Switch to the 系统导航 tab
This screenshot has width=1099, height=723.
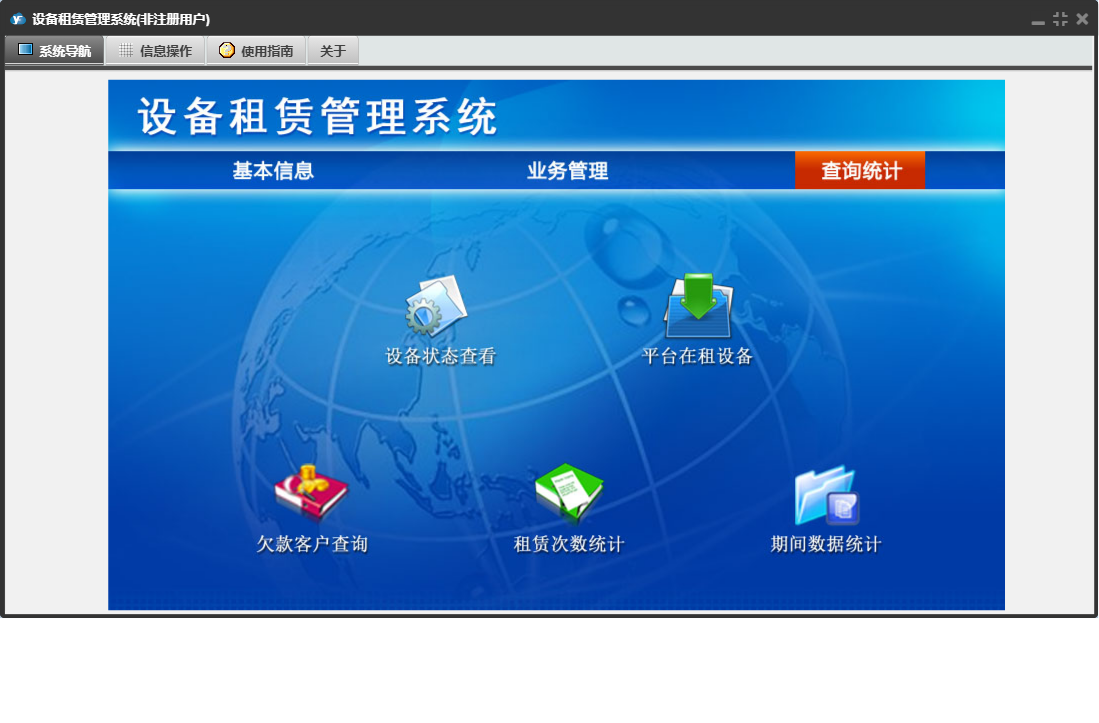[55, 51]
